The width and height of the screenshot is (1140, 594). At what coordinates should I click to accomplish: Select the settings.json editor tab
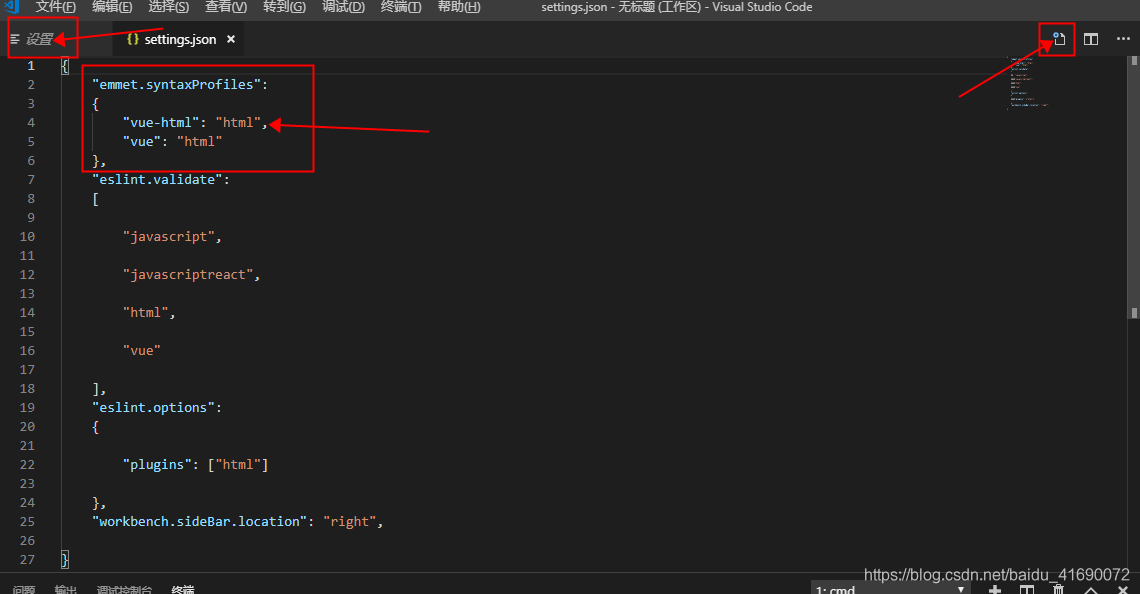click(x=180, y=39)
